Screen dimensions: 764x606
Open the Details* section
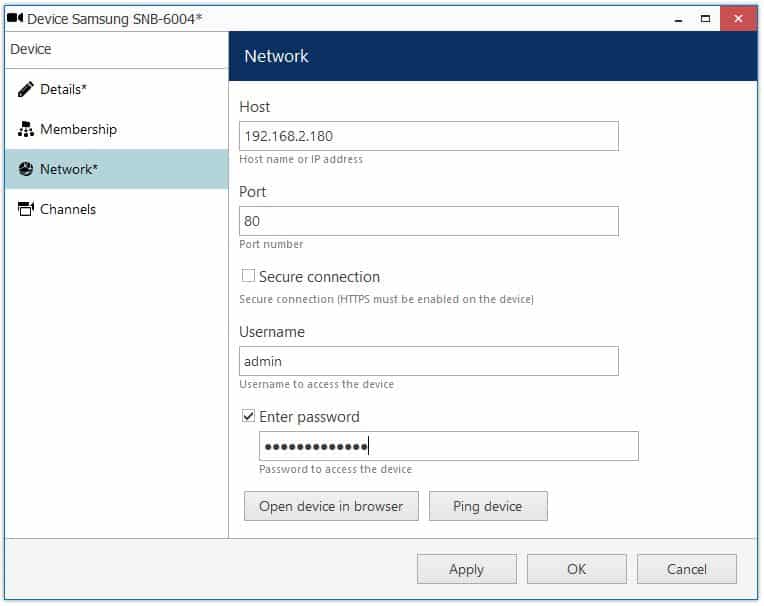63,89
